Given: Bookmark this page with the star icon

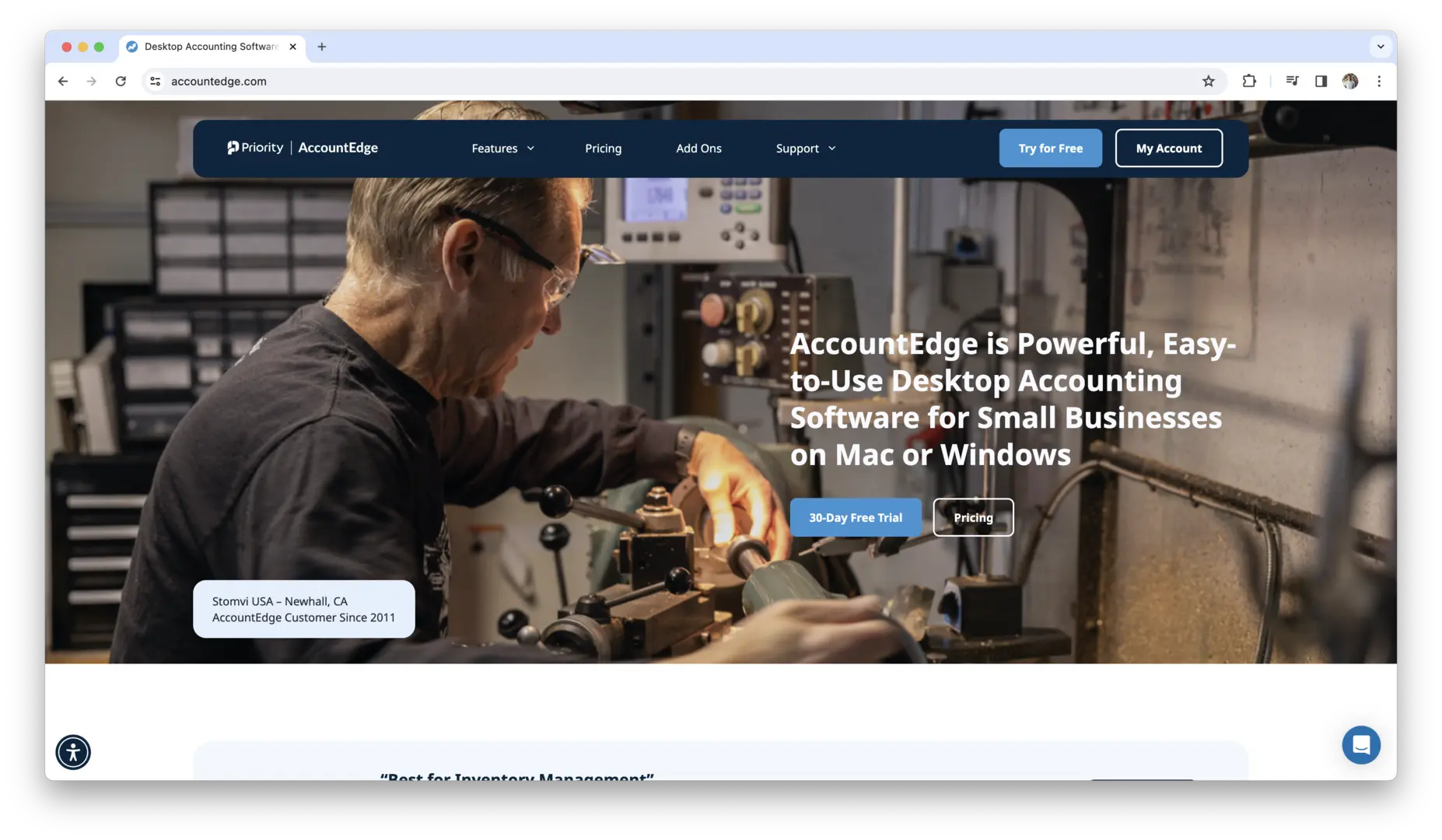Looking at the screenshot, I should (1208, 81).
